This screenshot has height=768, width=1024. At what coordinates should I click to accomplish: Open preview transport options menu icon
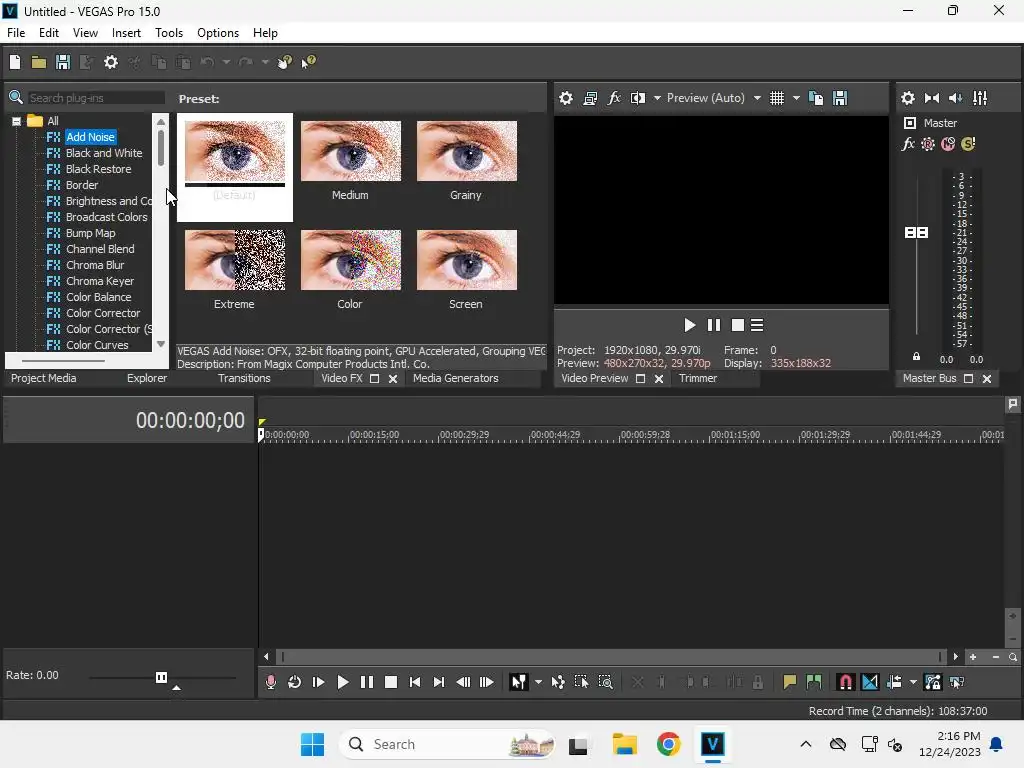[757, 325]
